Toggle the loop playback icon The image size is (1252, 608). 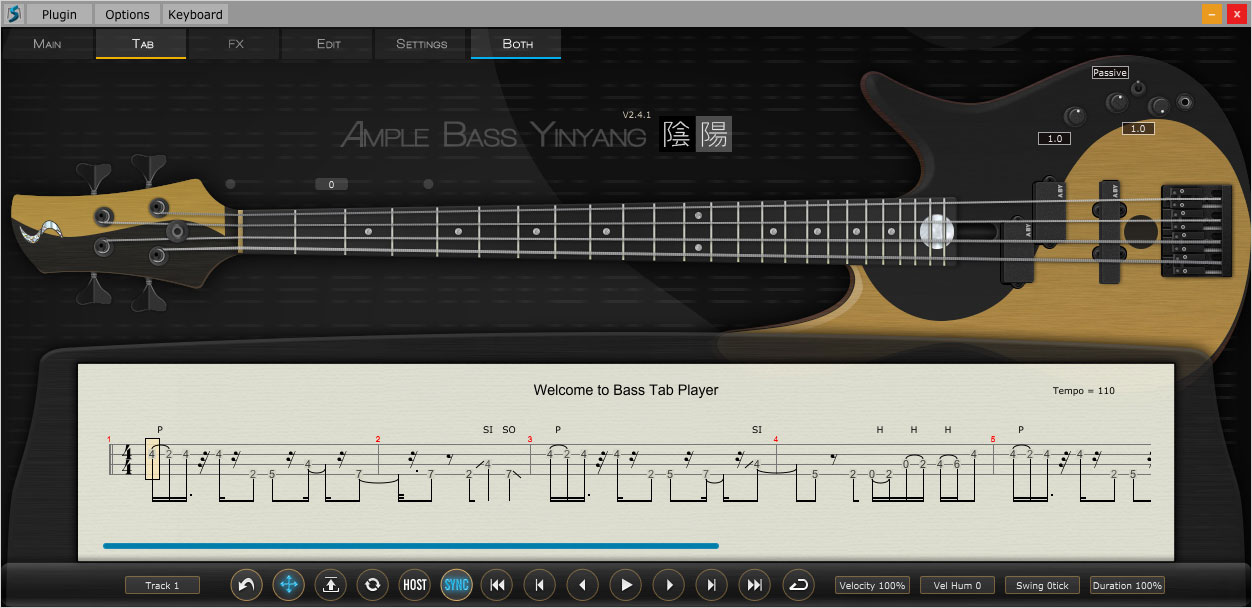[797, 585]
